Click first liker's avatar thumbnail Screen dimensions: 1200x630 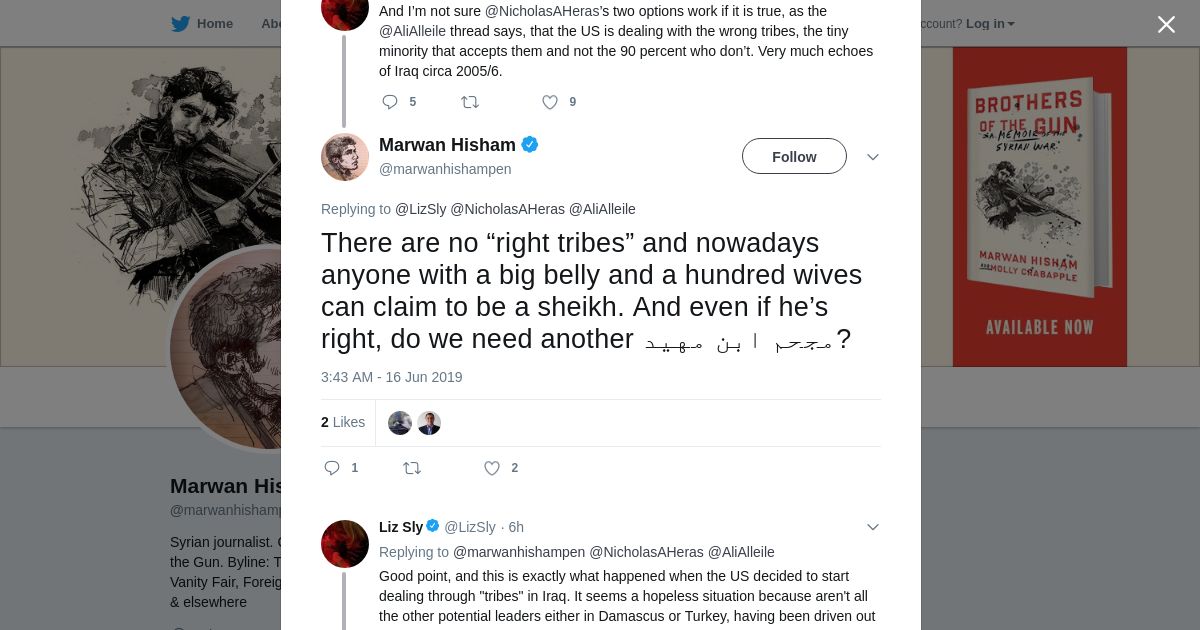click(x=400, y=423)
